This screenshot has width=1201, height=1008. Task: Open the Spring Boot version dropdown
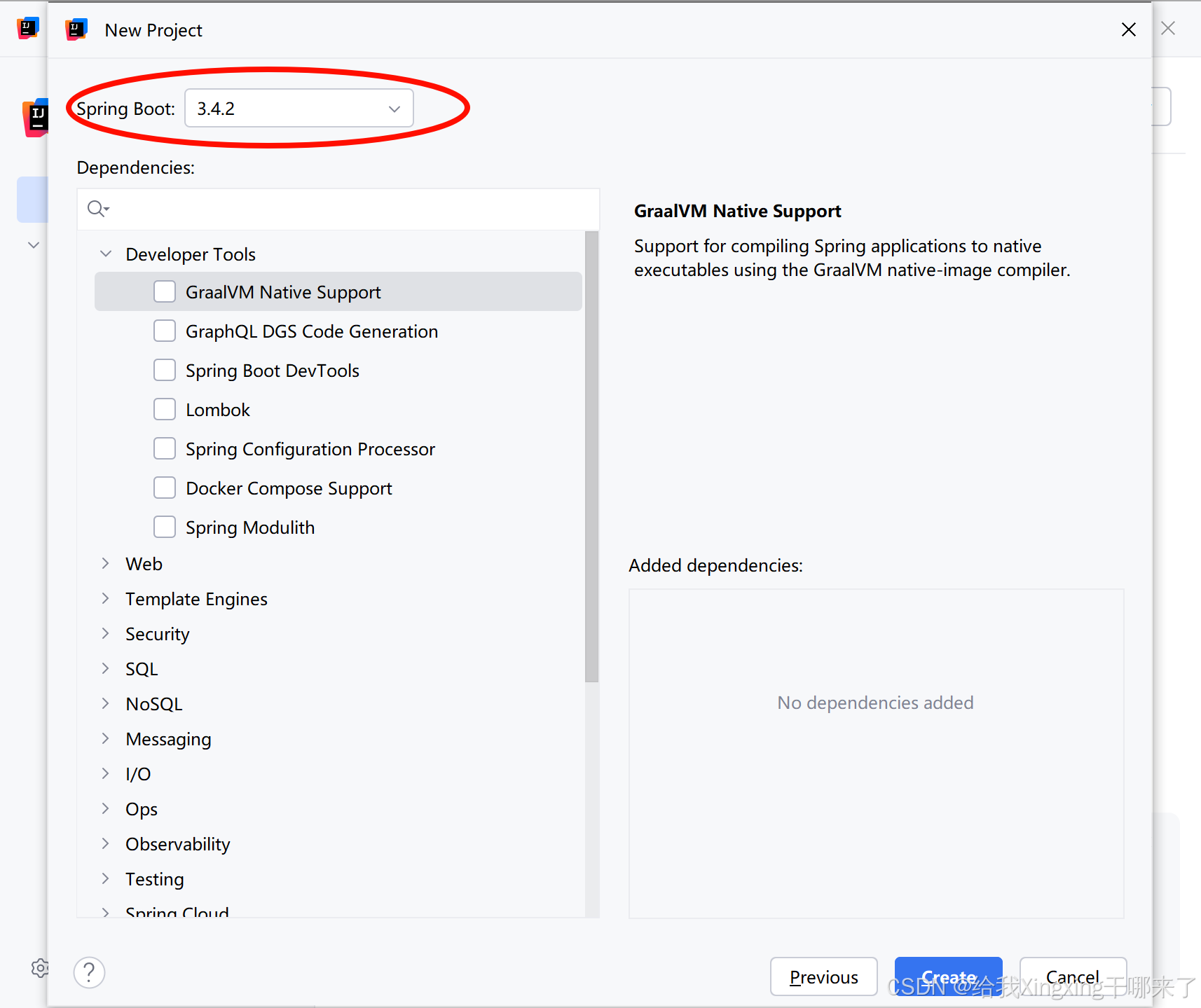(299, 108)
